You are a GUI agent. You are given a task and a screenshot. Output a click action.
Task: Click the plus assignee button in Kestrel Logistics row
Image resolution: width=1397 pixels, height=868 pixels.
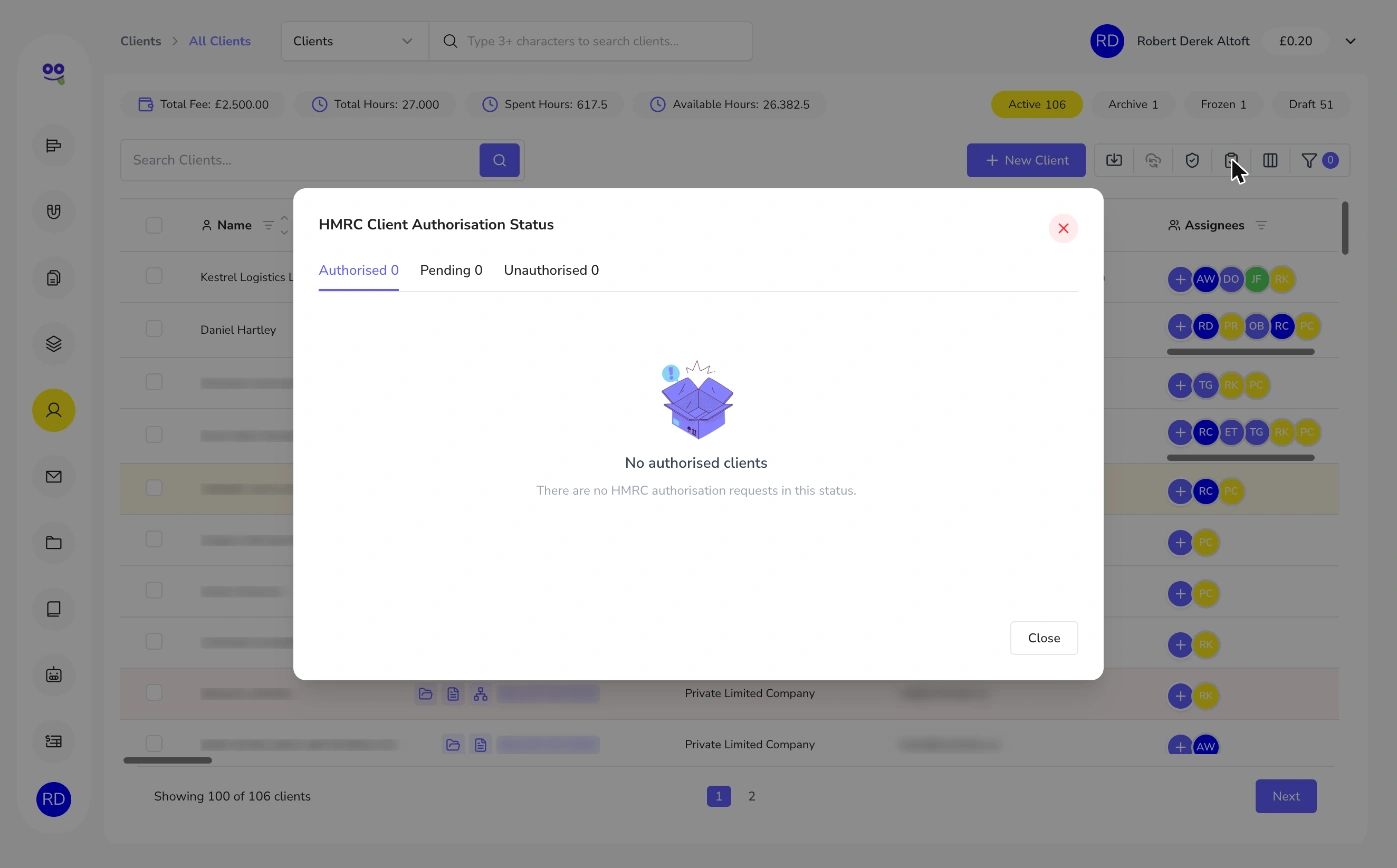[x=1180, y=279]
